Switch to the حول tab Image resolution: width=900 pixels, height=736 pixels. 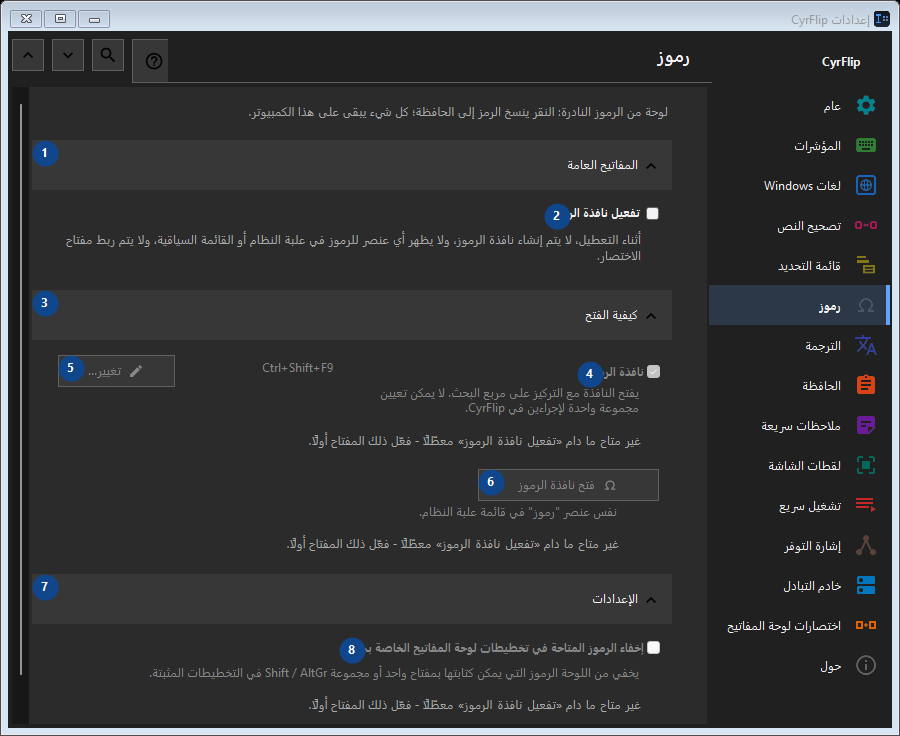800,665
